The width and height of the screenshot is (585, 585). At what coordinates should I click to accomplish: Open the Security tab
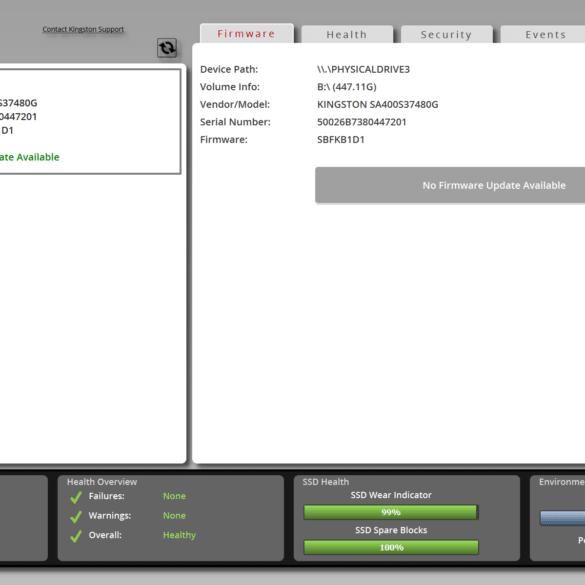point(447,34)
